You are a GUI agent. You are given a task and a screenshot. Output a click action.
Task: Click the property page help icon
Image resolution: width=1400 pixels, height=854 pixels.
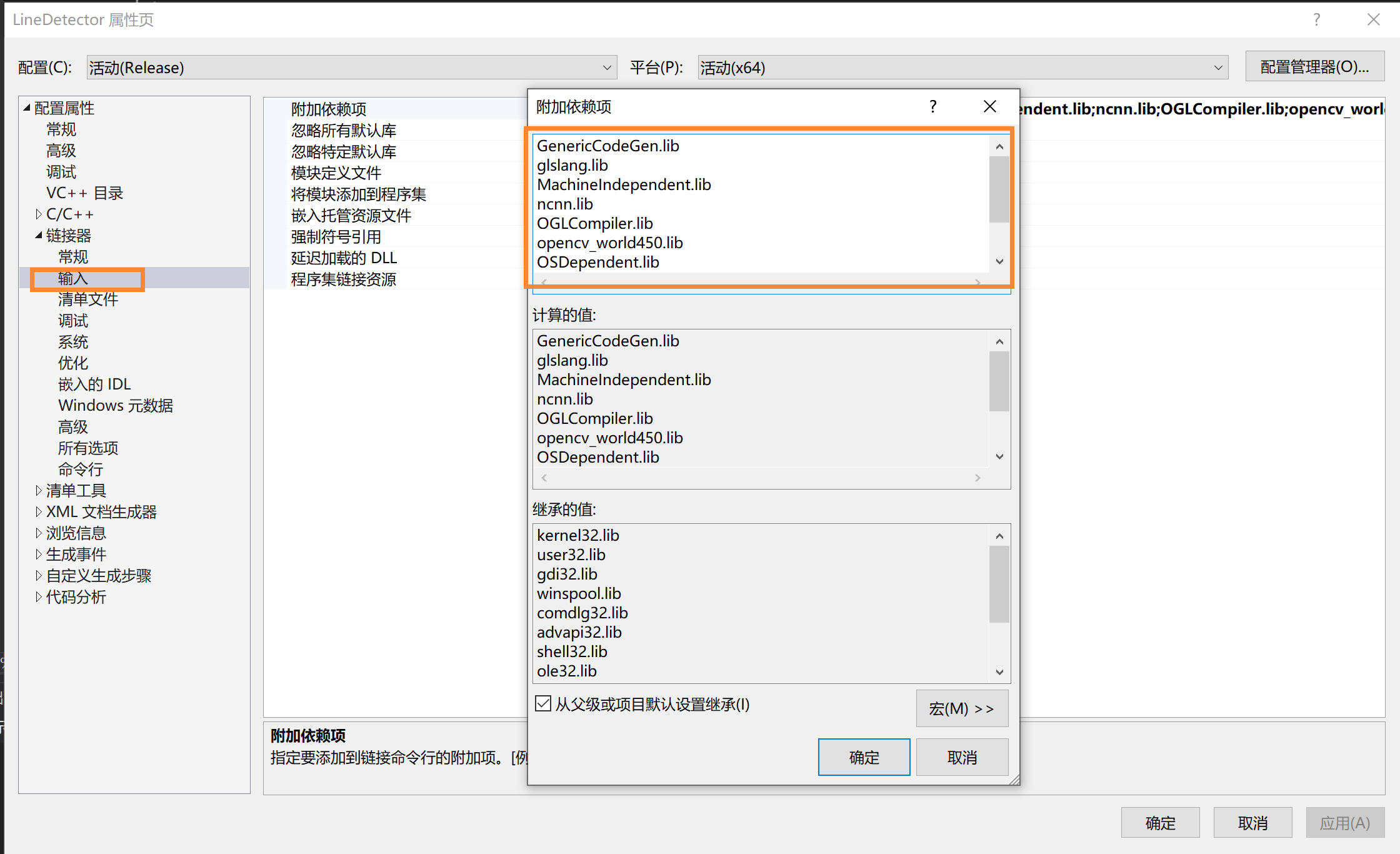click(x=1317, y=19)
